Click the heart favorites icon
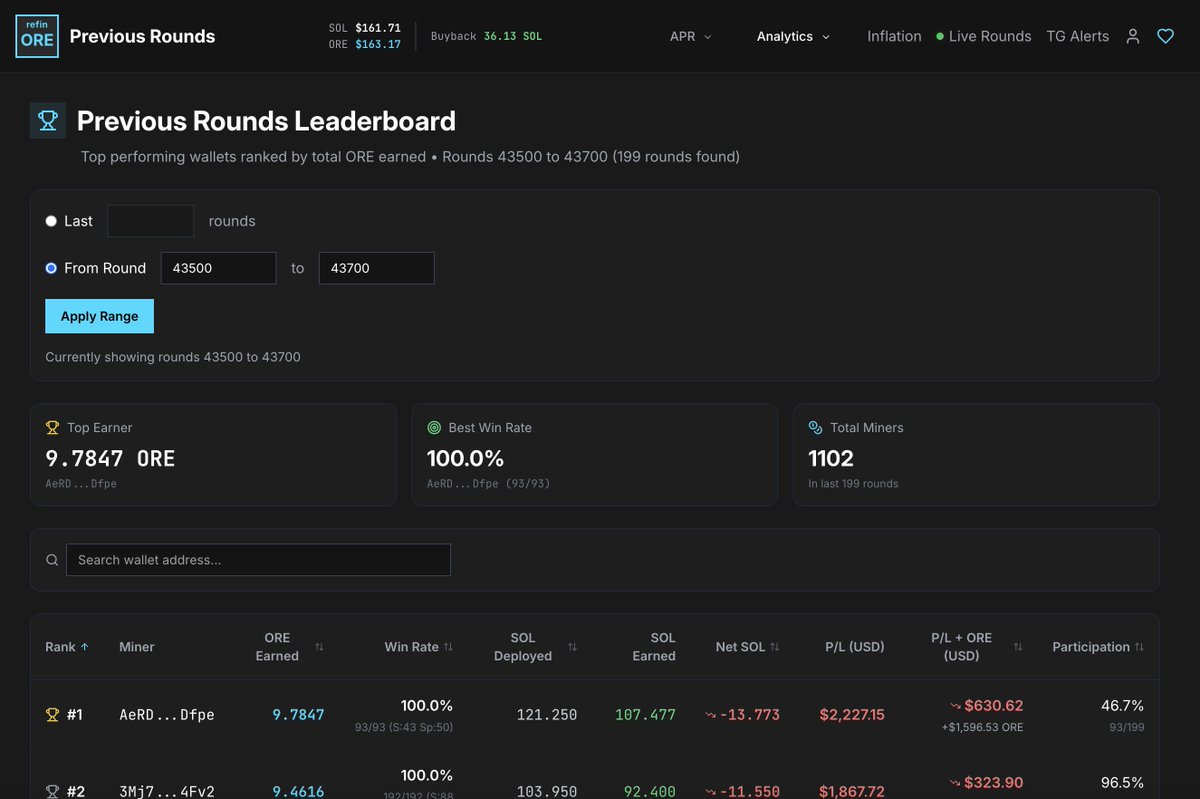The height and width of the screenshot is (799, 1200). 1165,36
